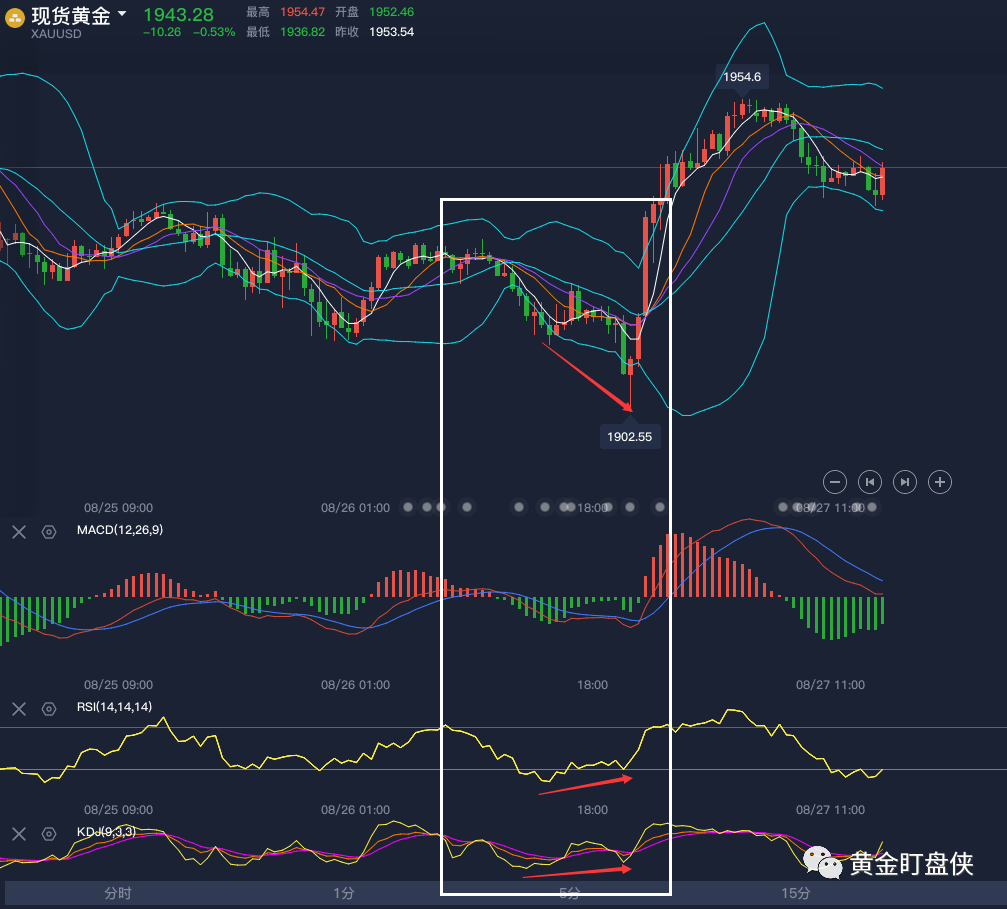The width and height of the screenshot is (1007, 909).
Task: Switch to 1分 timeframe tab
Action: tap(344, 893)
